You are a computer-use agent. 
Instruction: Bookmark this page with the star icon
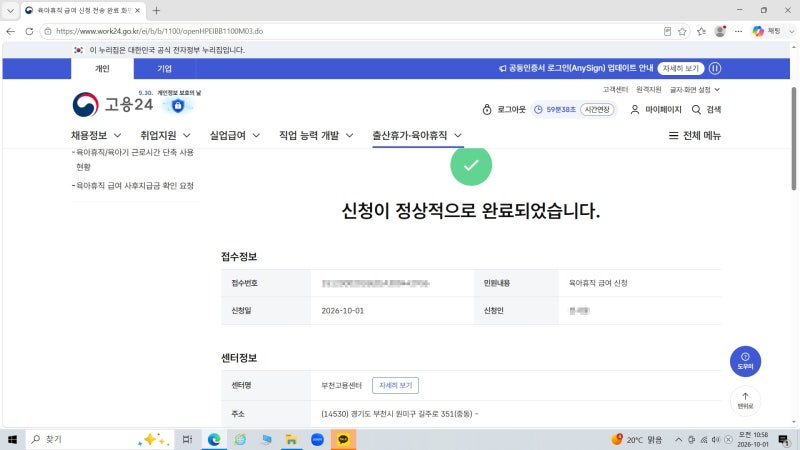click(x=682, y=32)
